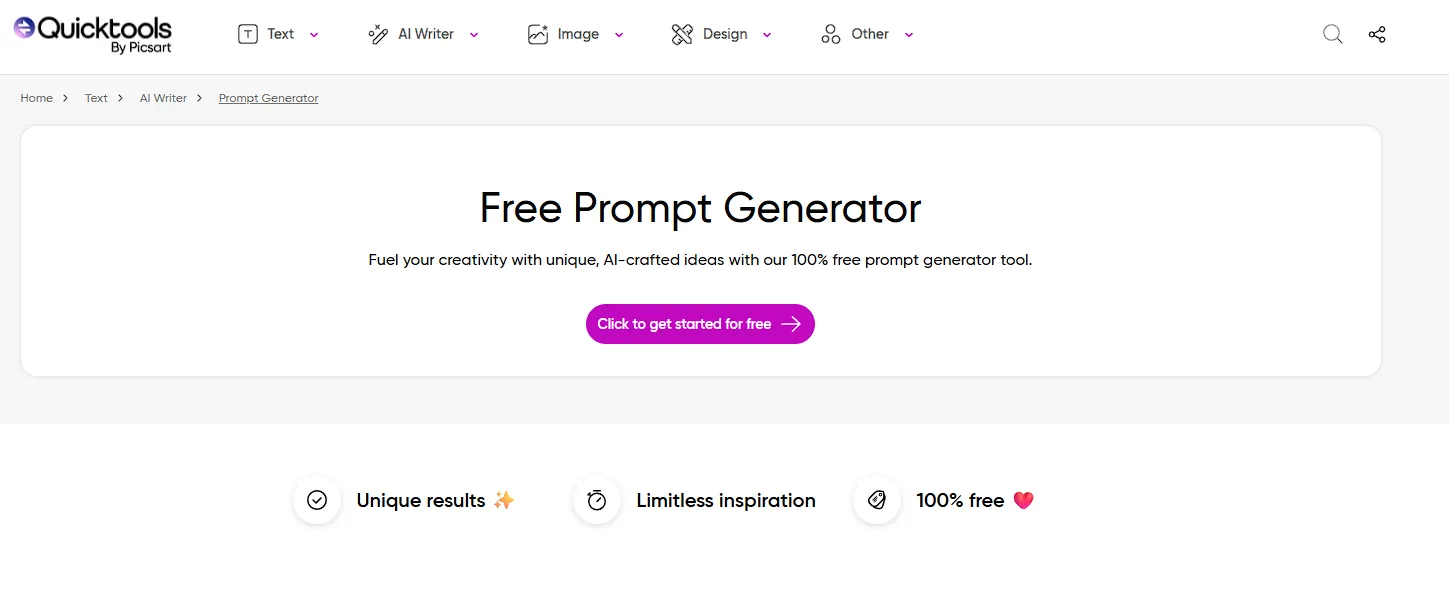Click the Text menu icon

[247, 35]
